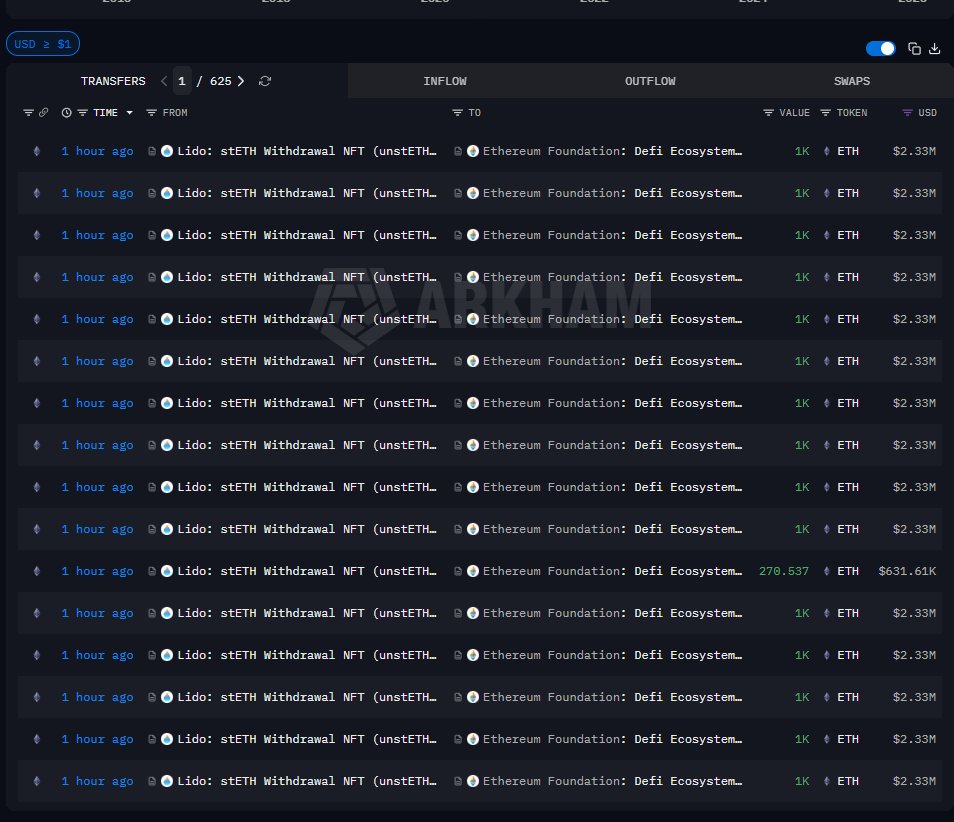954x822 pixels.
Task: Click the page number field showing 1
Action: pos(181,81)
